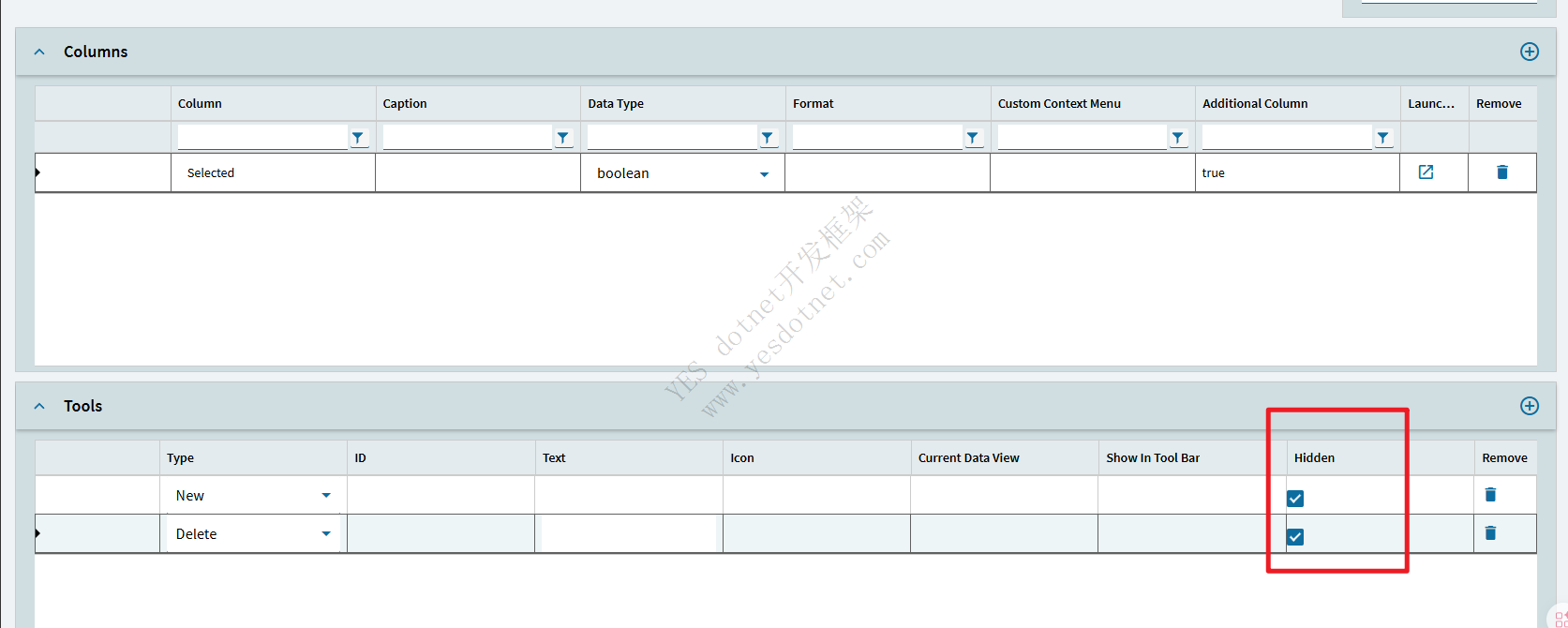
Task: Collapse the Tools section
Action: [x=39, y=407]
